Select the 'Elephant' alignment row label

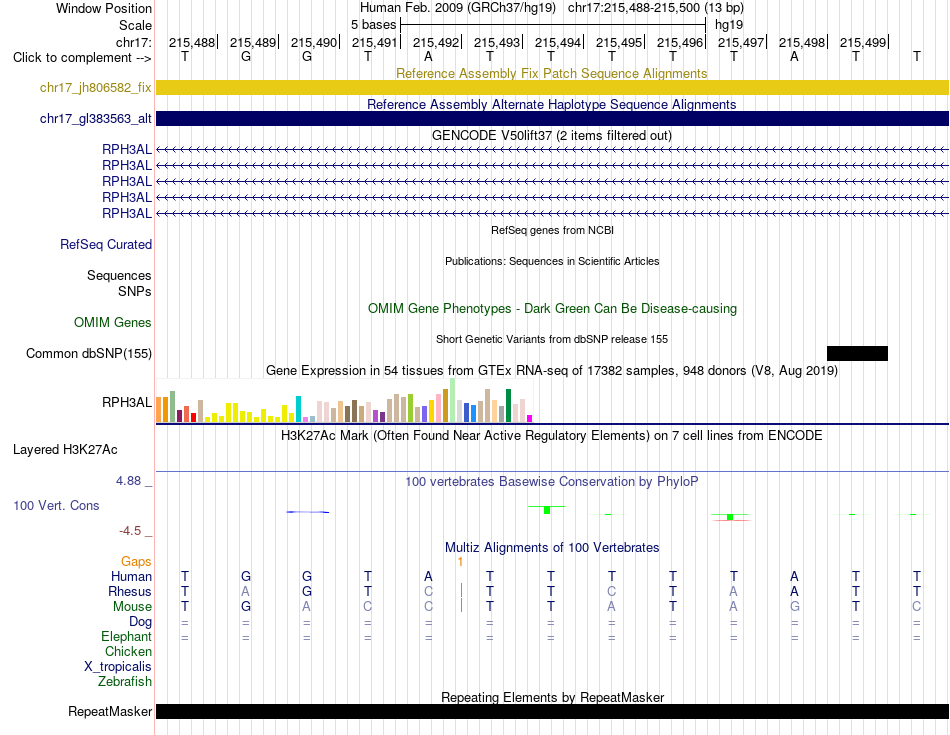coord(126,636)
